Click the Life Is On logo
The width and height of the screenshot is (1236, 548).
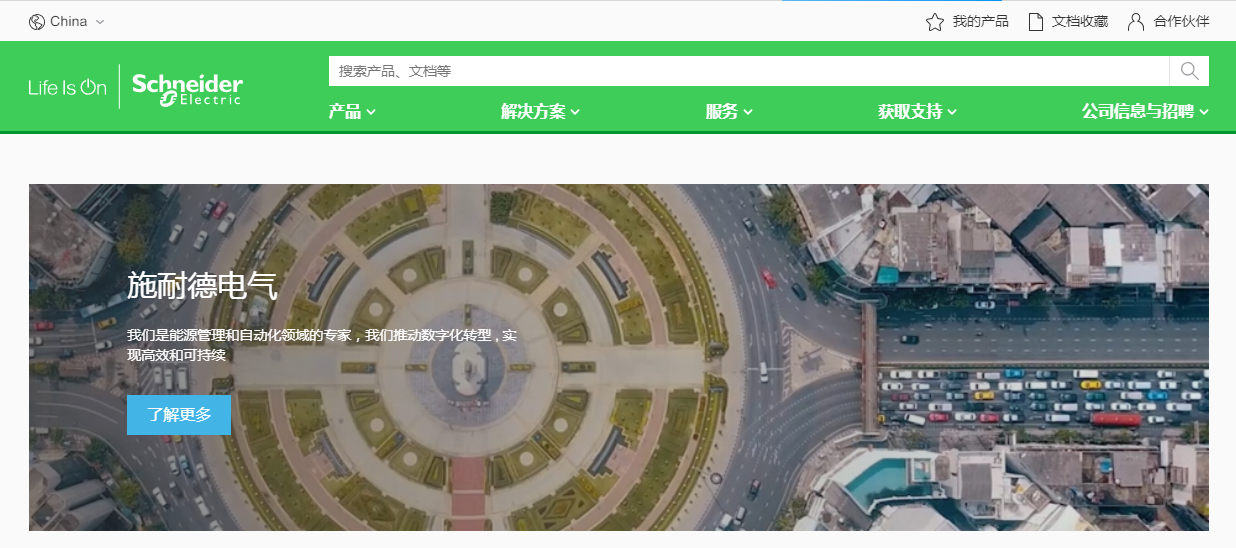[x=67, y=88]
